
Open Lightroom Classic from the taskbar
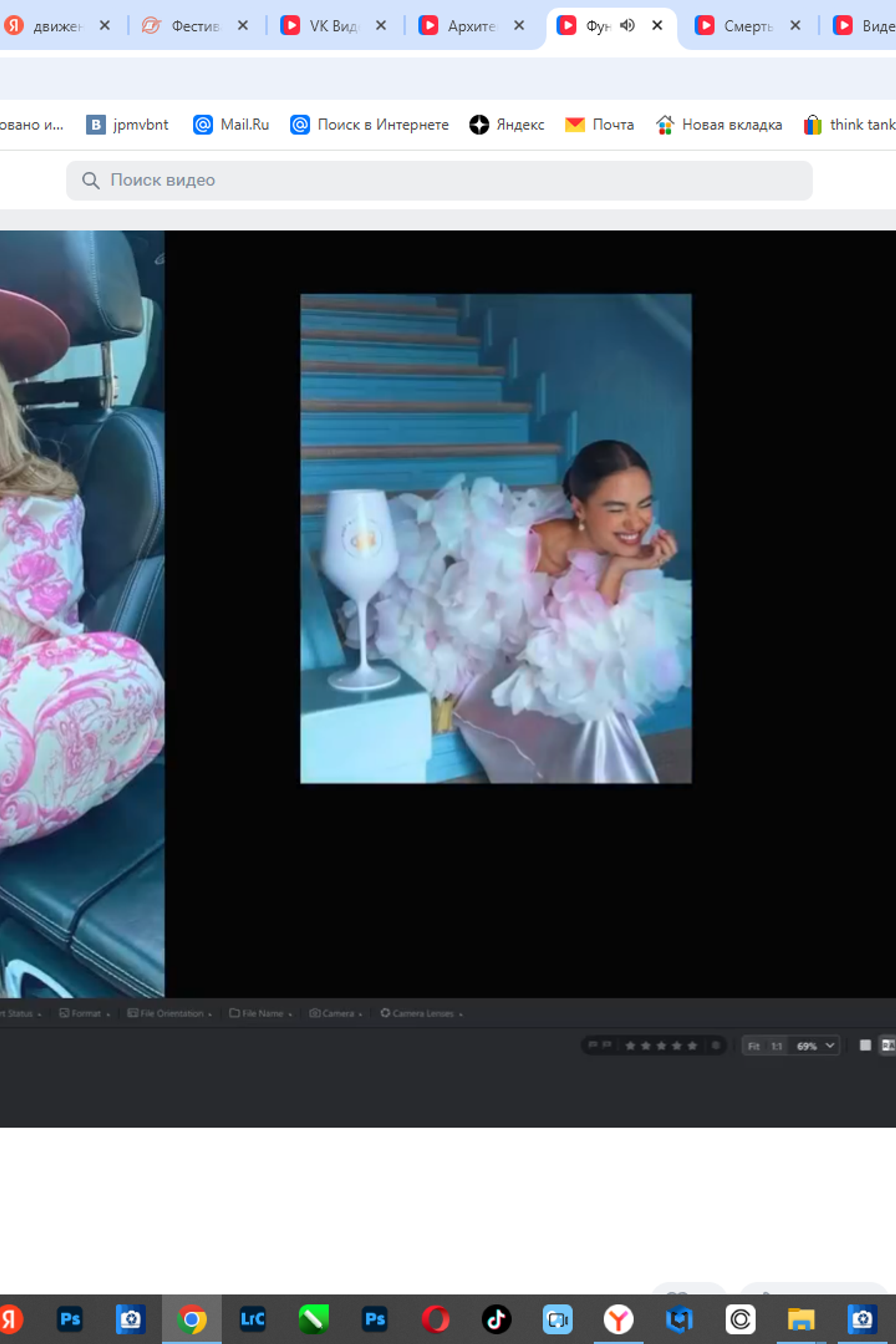pos(252,1319)
